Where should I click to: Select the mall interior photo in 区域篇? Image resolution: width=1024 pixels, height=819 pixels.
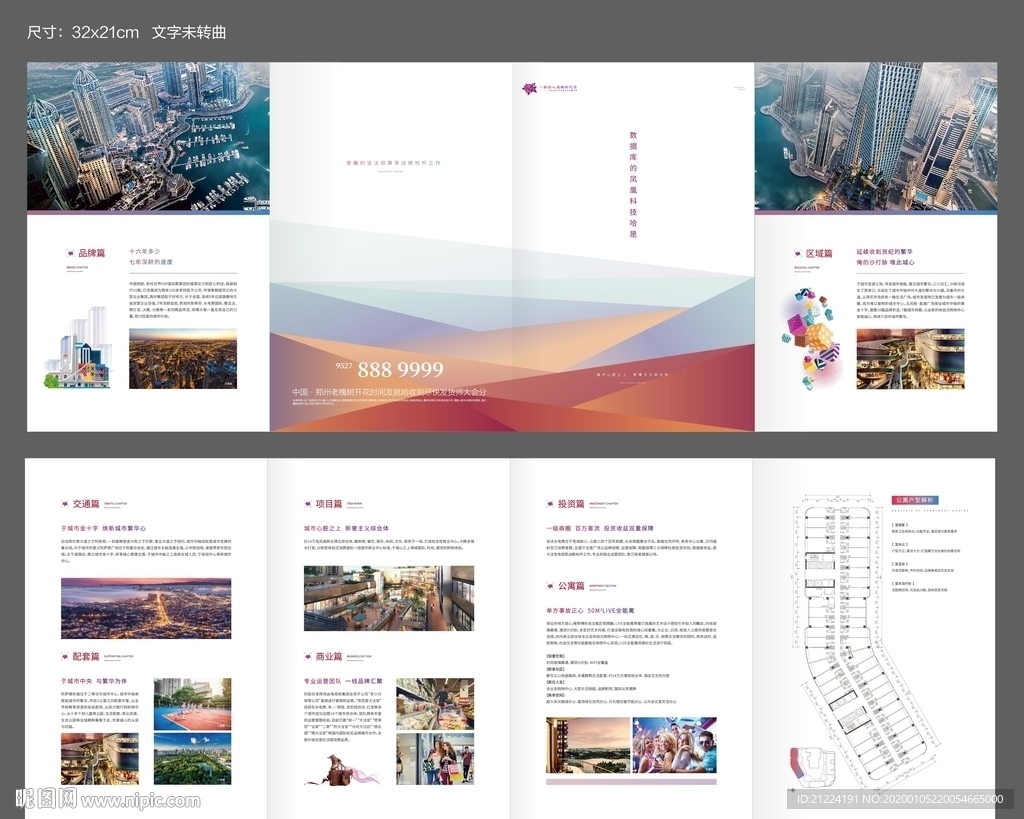pyautogui.click(x=910, y=359)
